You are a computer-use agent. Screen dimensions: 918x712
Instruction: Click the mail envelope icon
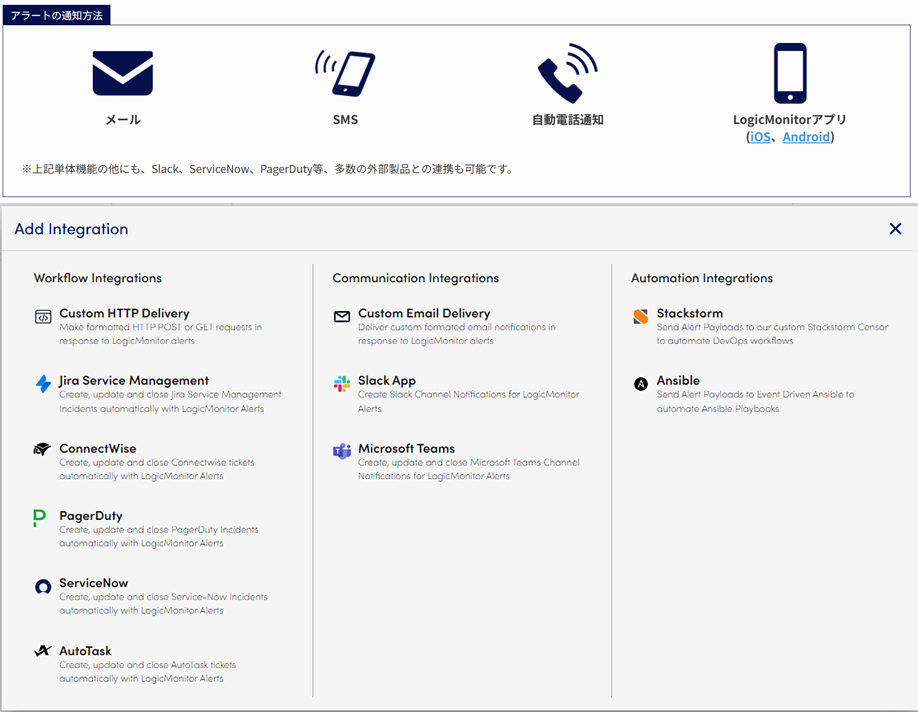coord(122,73)
